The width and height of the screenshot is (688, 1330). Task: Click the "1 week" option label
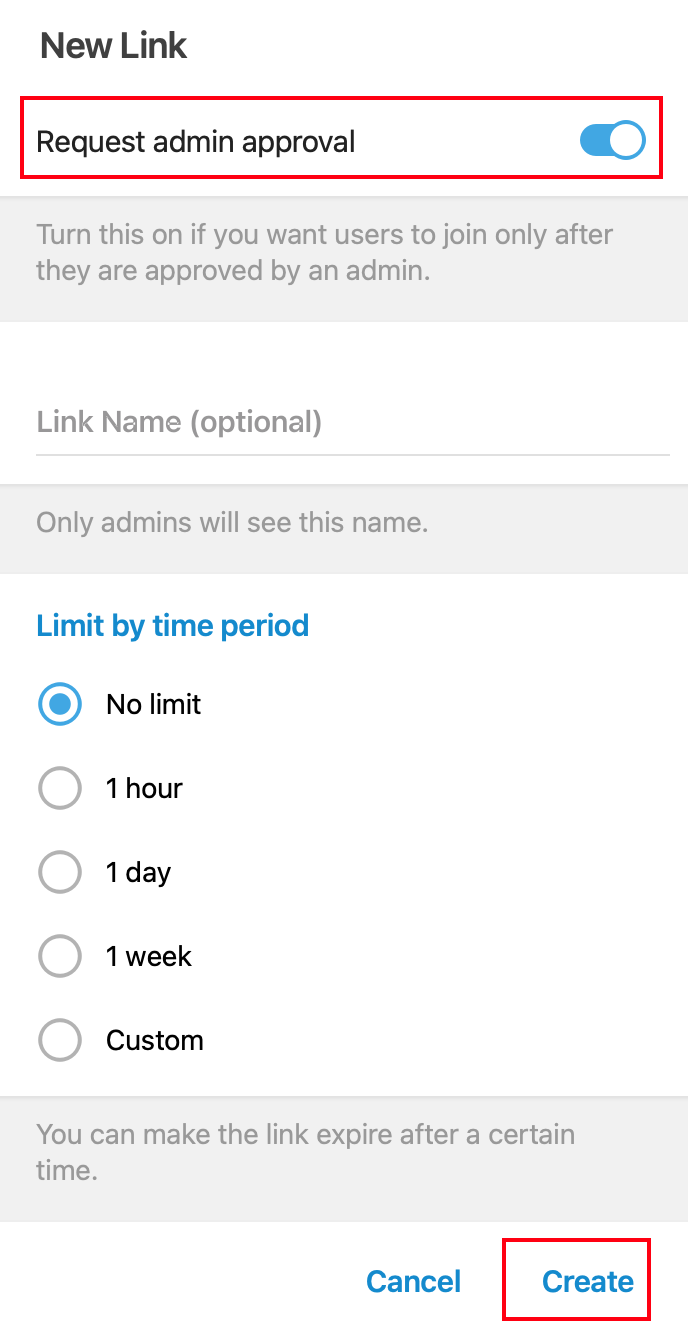(148, 957)
